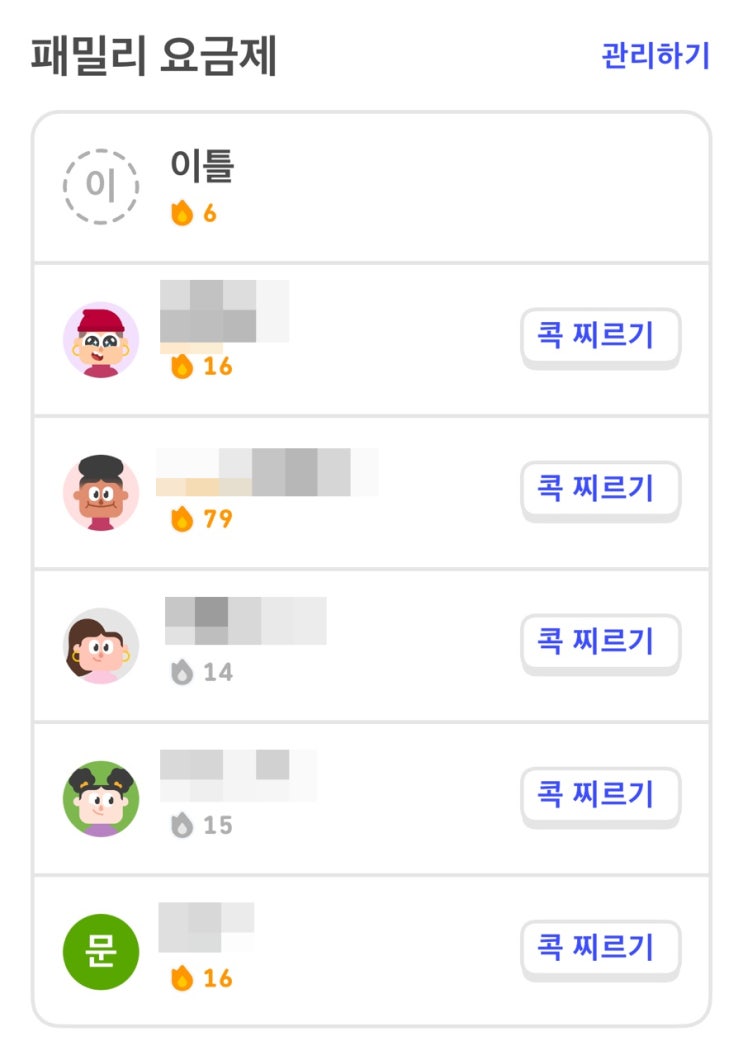This screenshot has width=743, height=1046.
Task: Select the red beanie avatar
Action: [101, 340]
